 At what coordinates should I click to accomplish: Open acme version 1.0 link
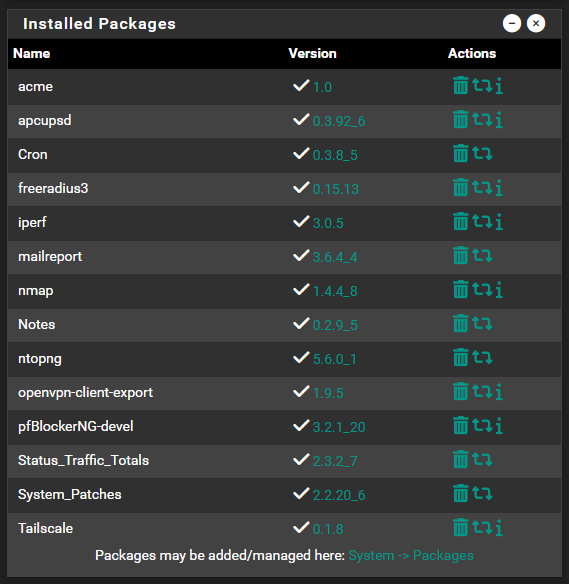pos(322,87)
